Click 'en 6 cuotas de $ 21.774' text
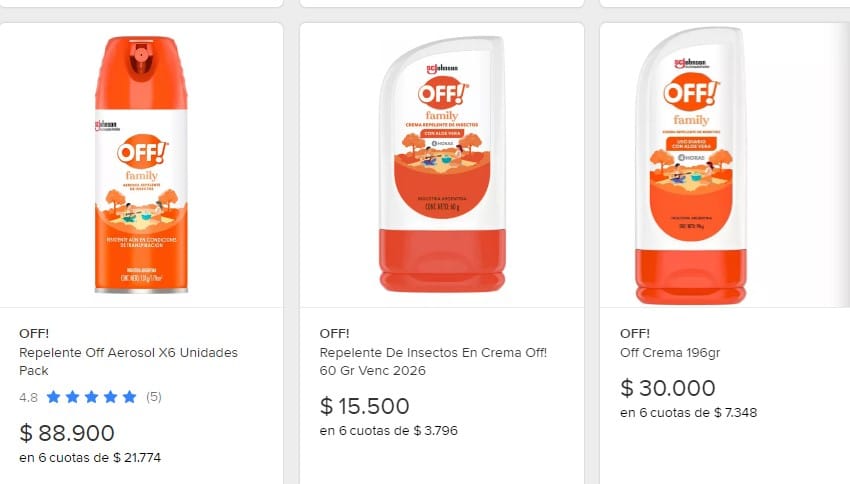This screenshot has width=850, height=484. point(90,458)
